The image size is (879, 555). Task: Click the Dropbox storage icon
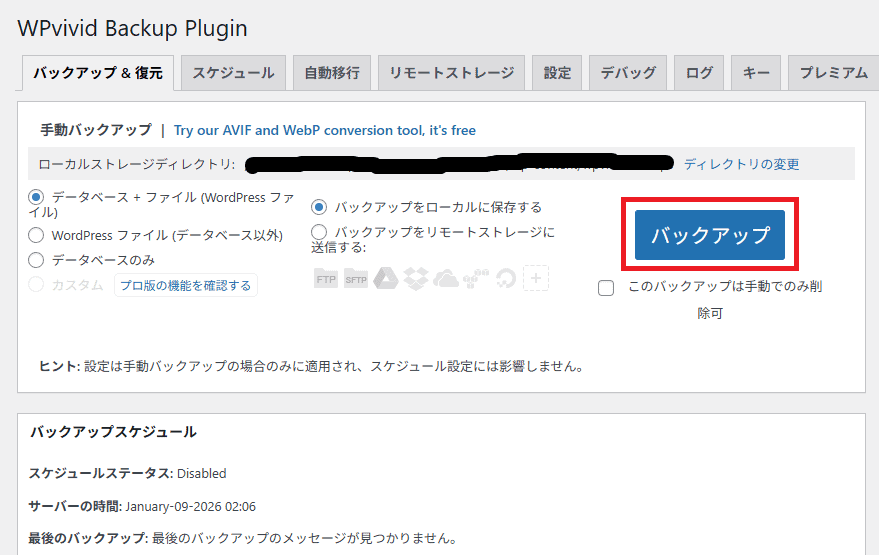(415, 278)
